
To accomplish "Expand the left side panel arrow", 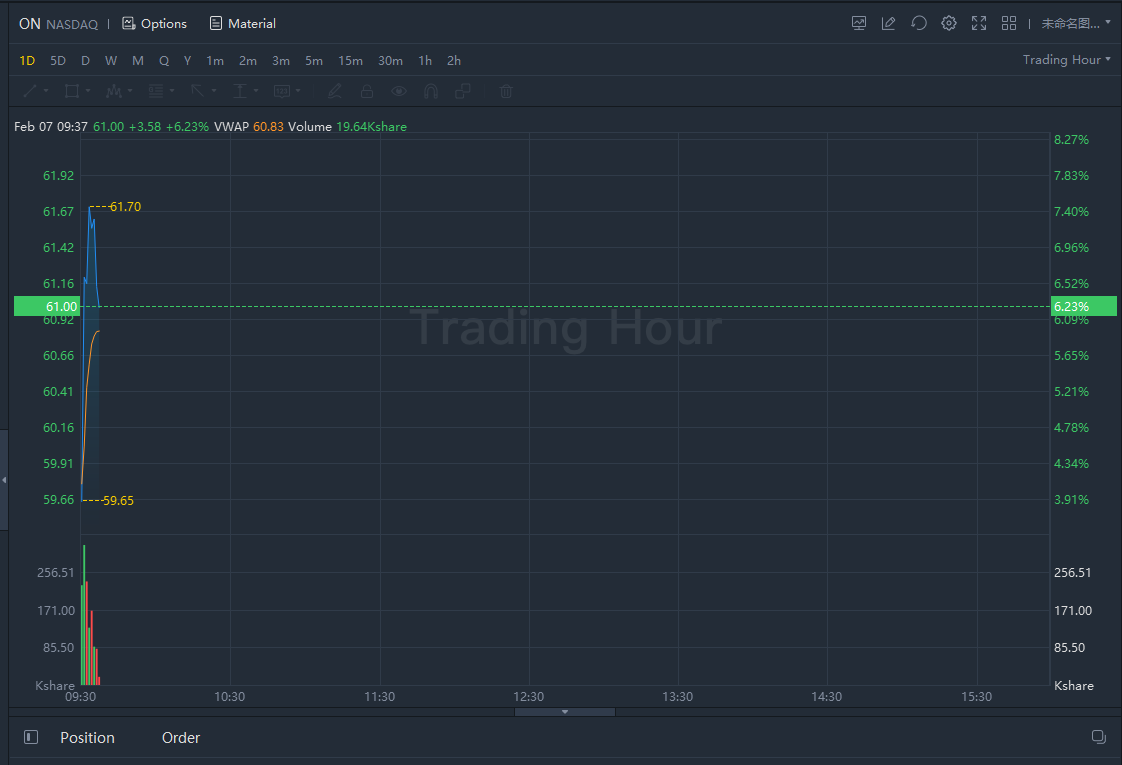I will point(4,479).
